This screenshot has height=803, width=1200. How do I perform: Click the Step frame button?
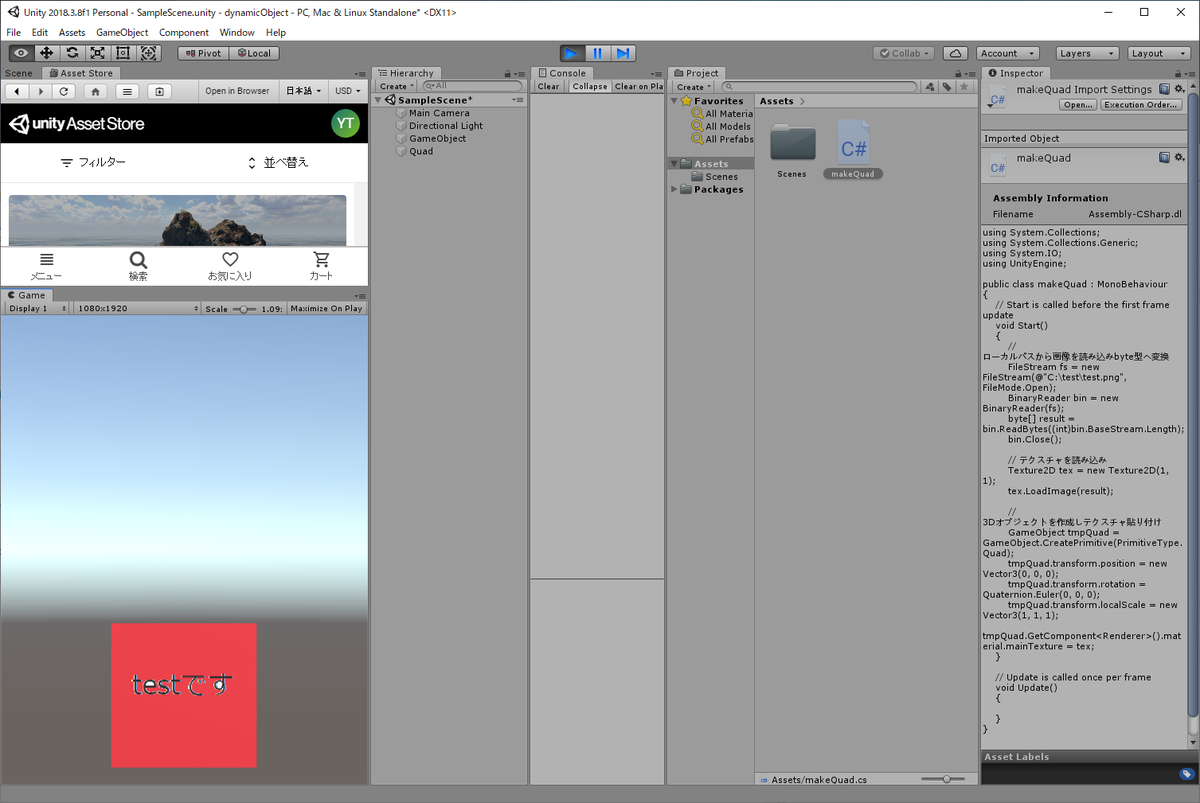click(623, 53)
